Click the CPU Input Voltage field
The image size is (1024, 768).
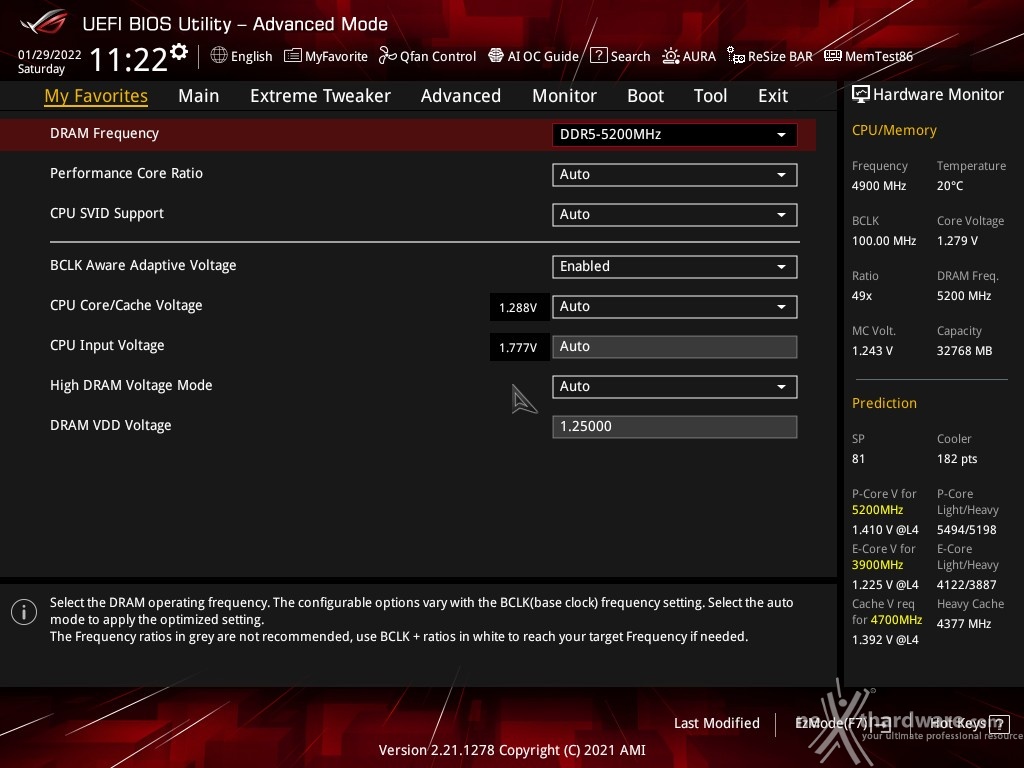(675, 347)
